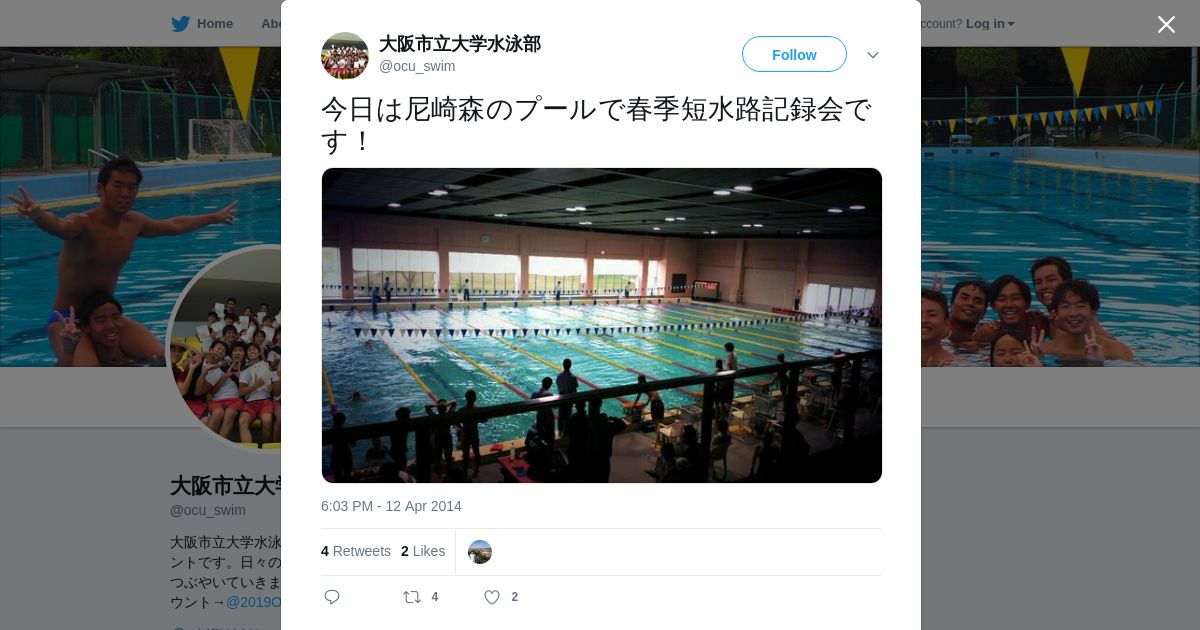Click the 6:03 PM - 12 Apr 2014 timestamp
The width and height of the screenshot is (1200, 630).
(391, 506)
